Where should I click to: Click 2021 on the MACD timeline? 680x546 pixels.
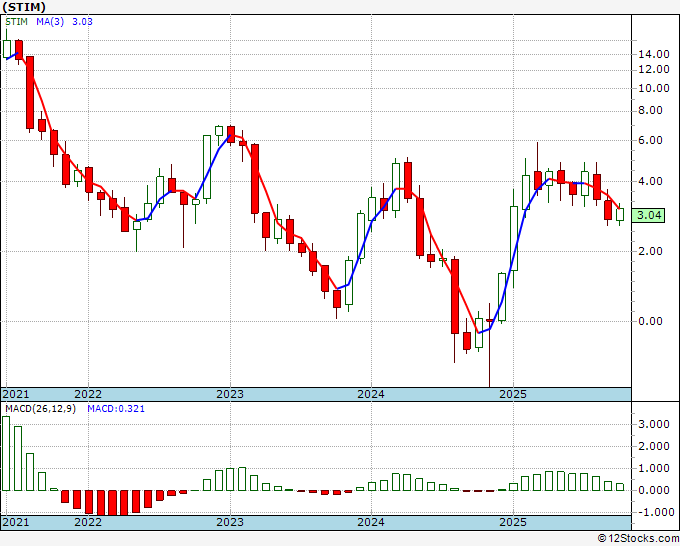pos(16,522)
